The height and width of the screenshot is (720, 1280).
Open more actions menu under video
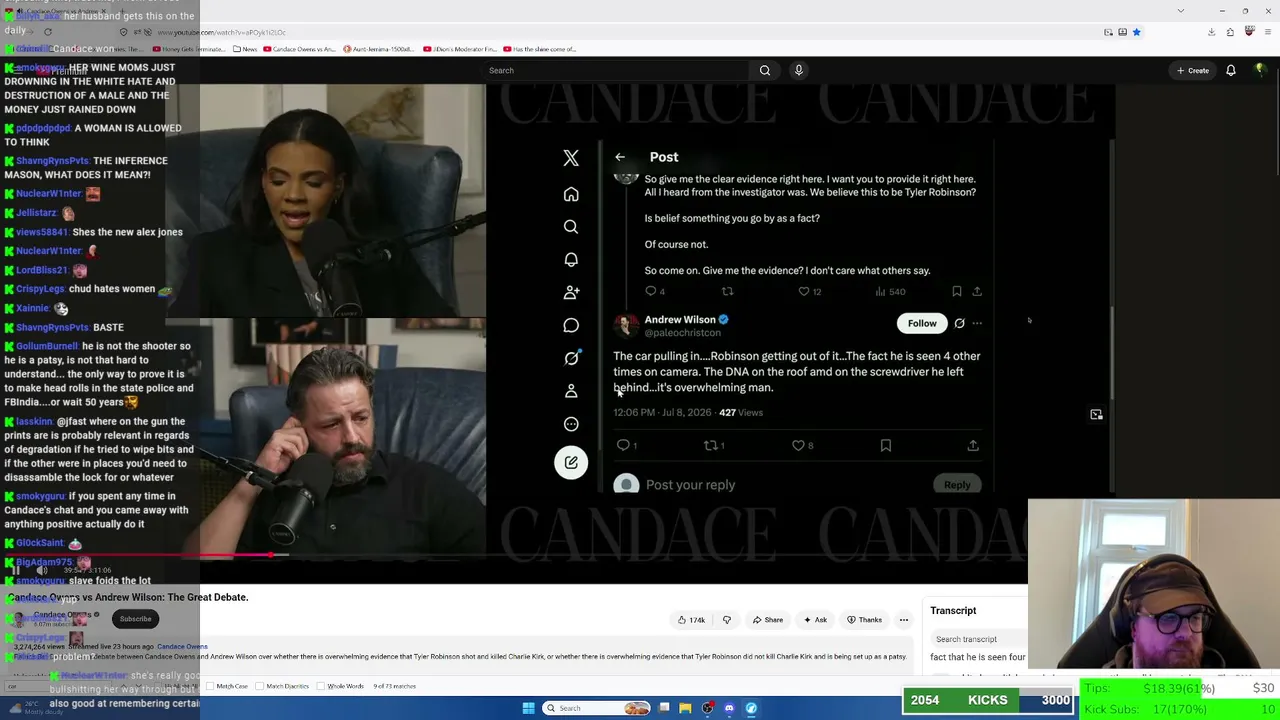pos(904,620)
